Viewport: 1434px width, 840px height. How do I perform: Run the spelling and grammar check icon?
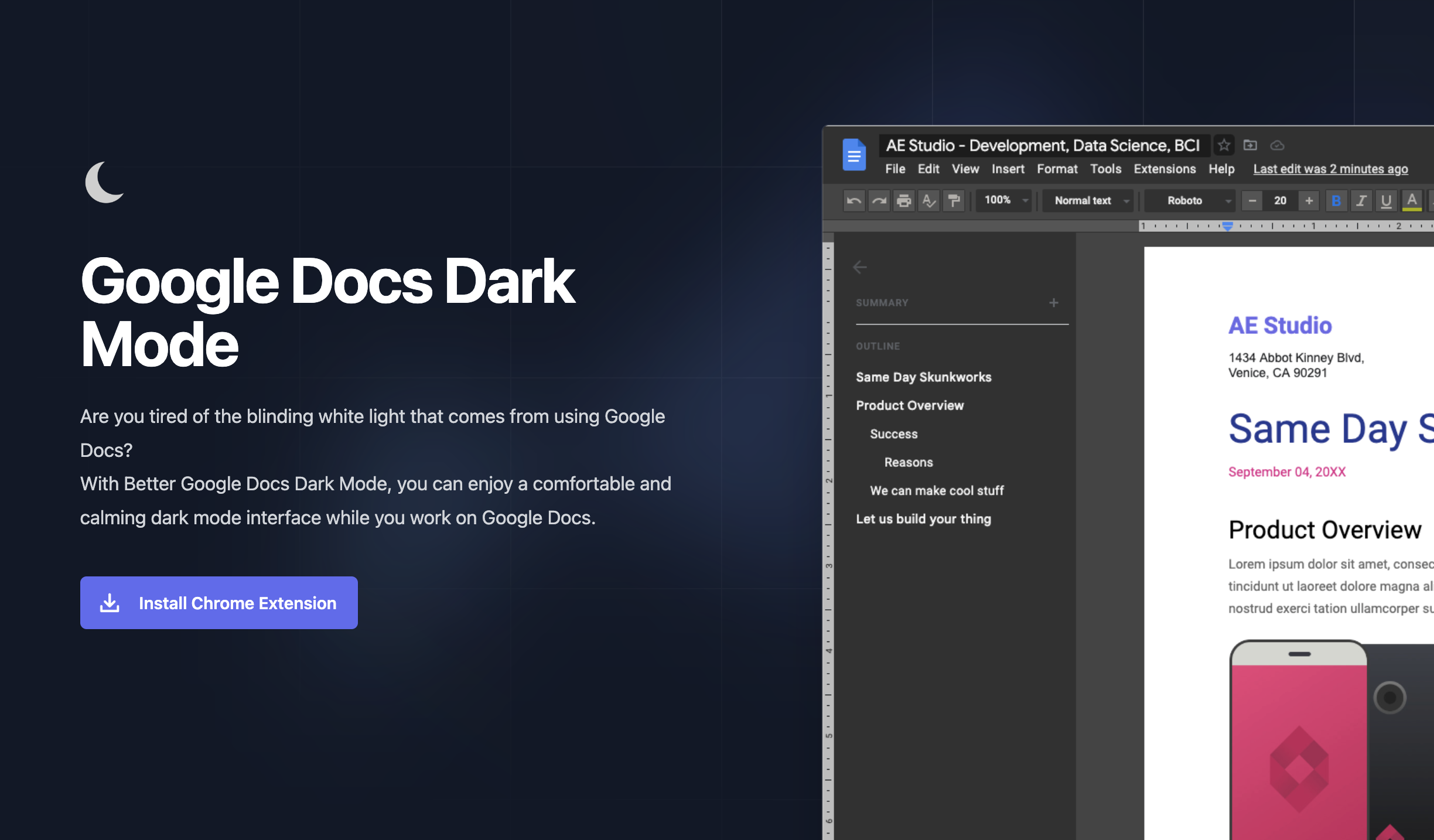[x=929, y=200]
